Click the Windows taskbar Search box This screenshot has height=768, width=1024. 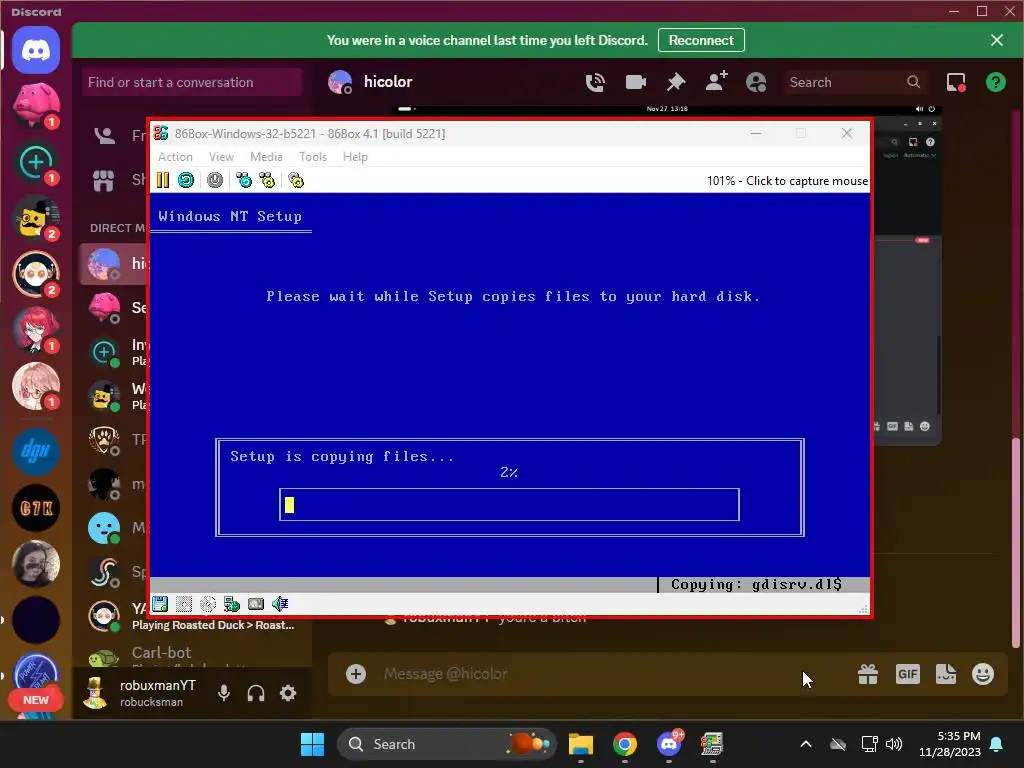pyautogui.click(x=447, y=744)
